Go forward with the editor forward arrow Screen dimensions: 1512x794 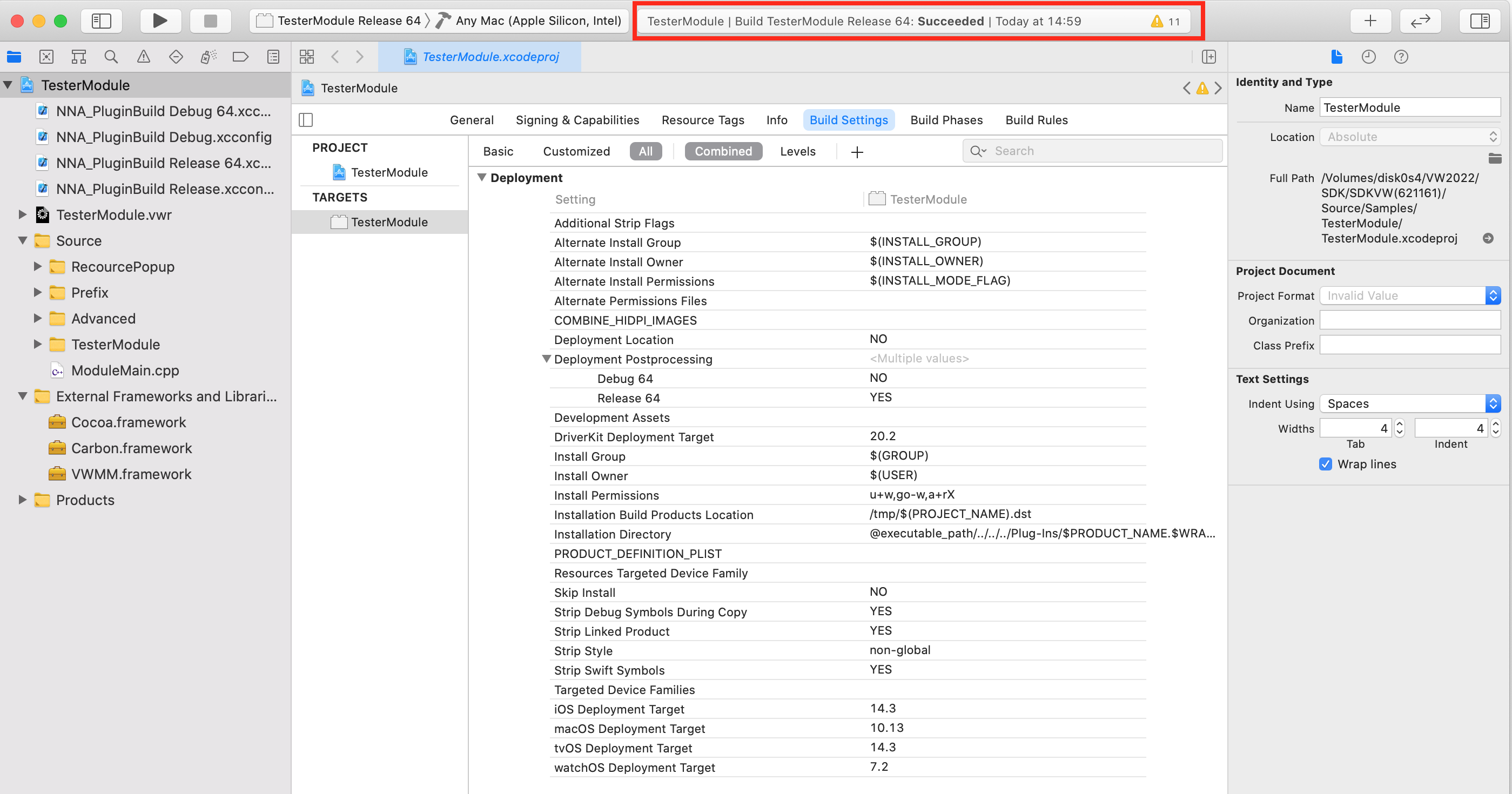[x=360, y=57]
